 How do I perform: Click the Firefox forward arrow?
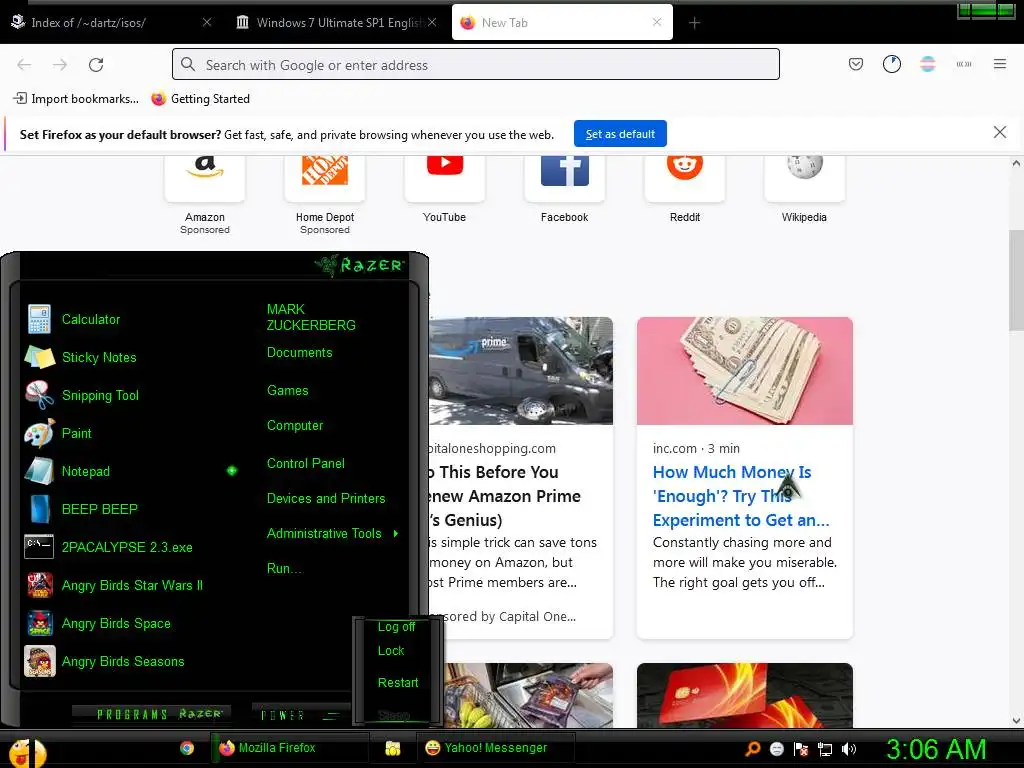(60, 64)
